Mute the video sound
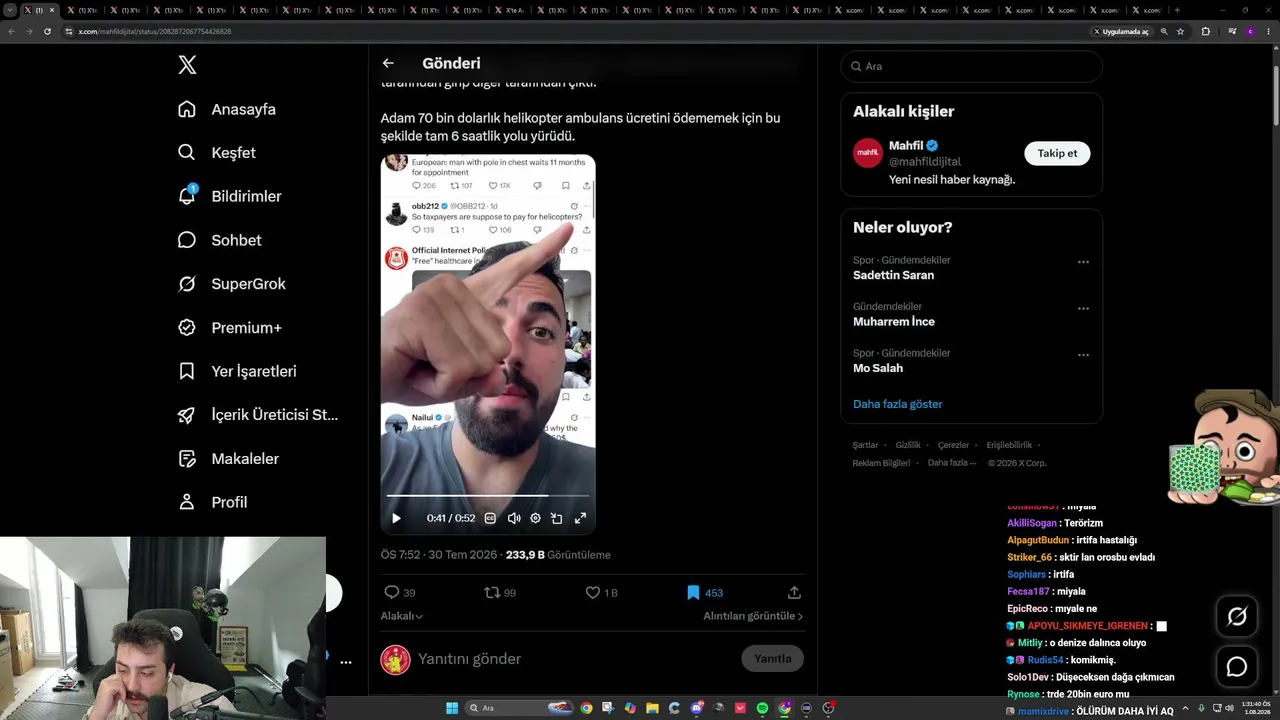The image size is (1280, 720). click(x=513, y=518)
